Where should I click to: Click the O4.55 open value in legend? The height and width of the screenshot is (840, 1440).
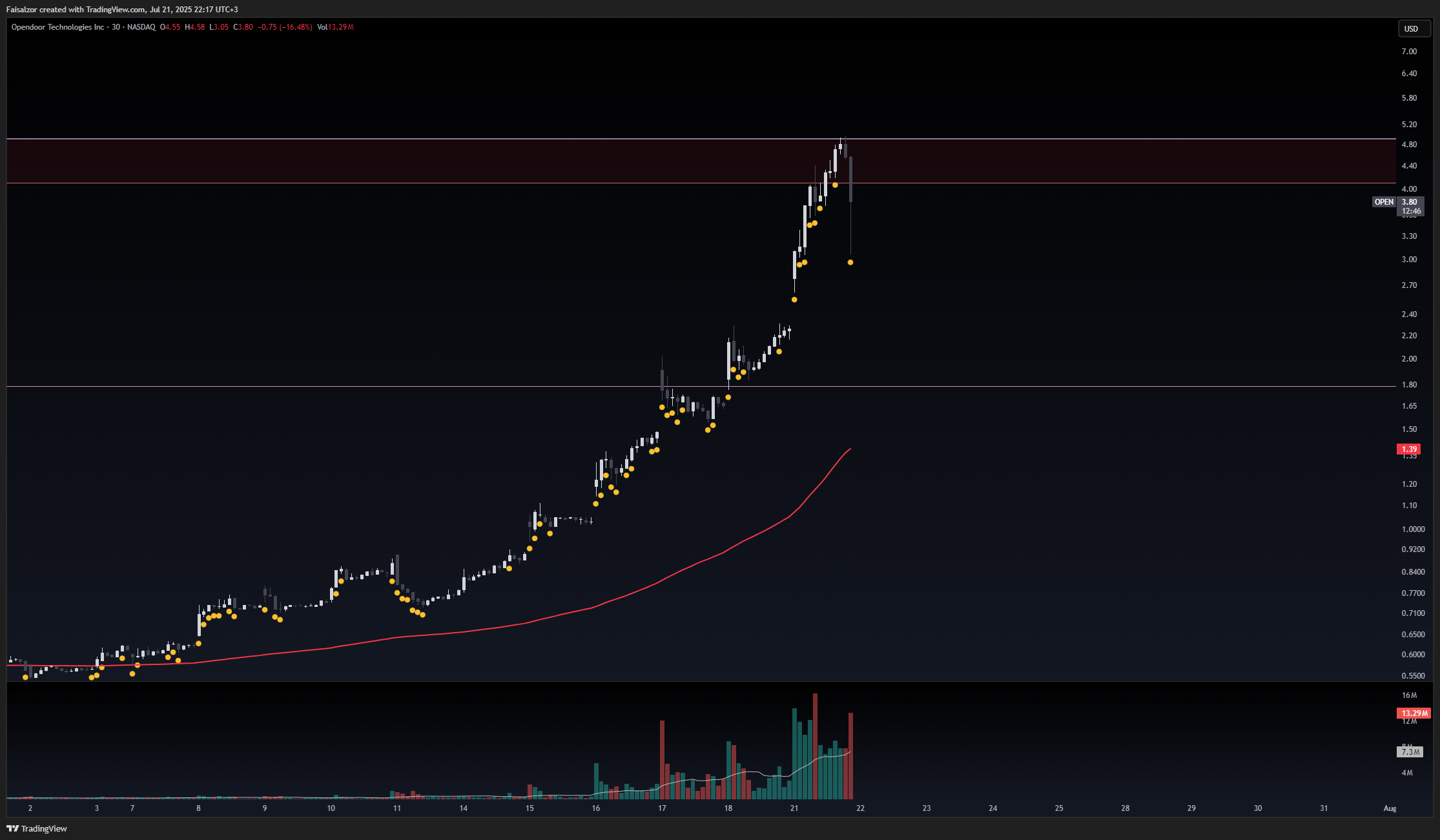(170, 27)
